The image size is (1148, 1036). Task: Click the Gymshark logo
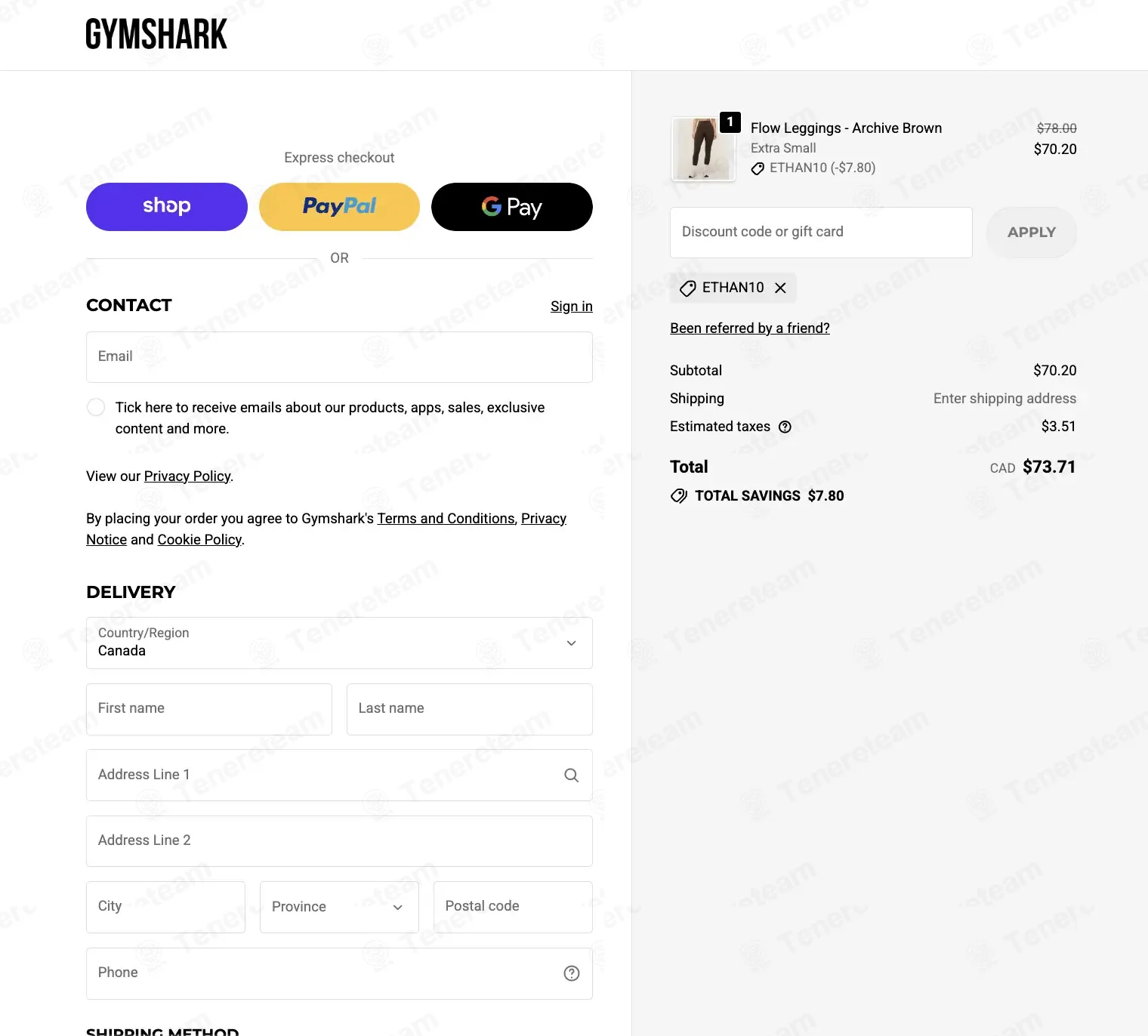pyautogui.click(x=156, y=35)
